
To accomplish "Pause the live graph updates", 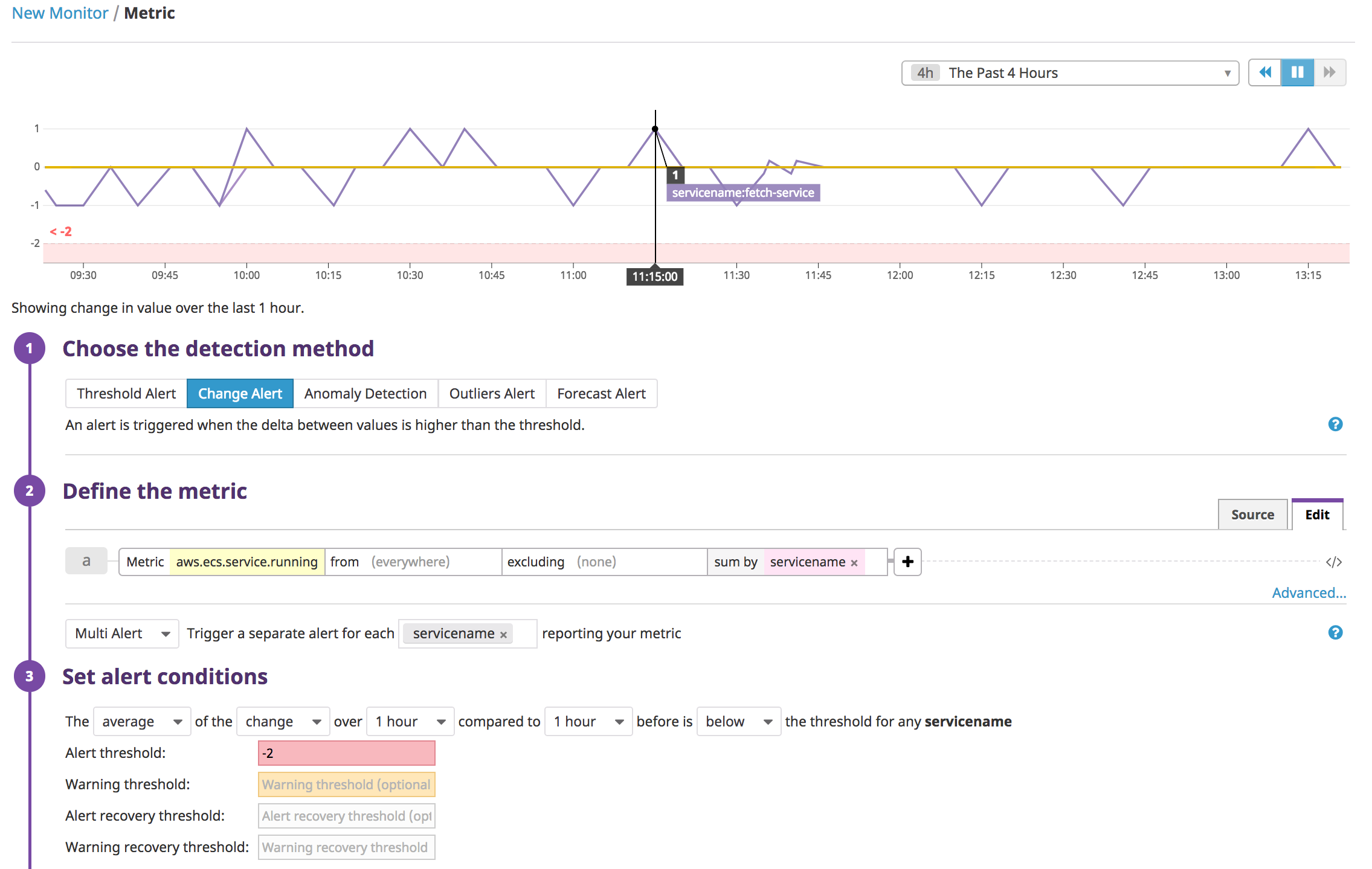I will point(1296,72).
